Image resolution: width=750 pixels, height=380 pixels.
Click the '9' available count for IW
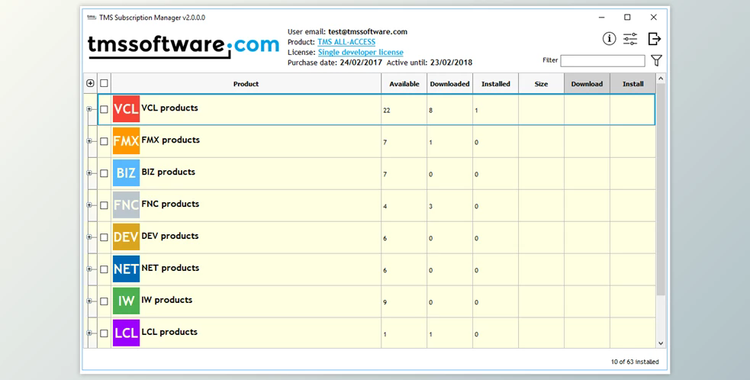385,302
